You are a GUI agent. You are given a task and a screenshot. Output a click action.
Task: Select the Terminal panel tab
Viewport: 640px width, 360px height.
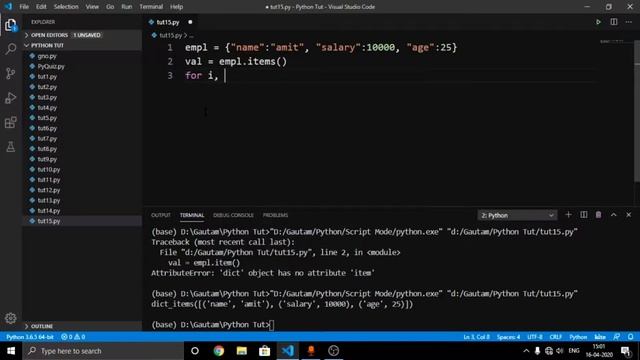[192, 215]
